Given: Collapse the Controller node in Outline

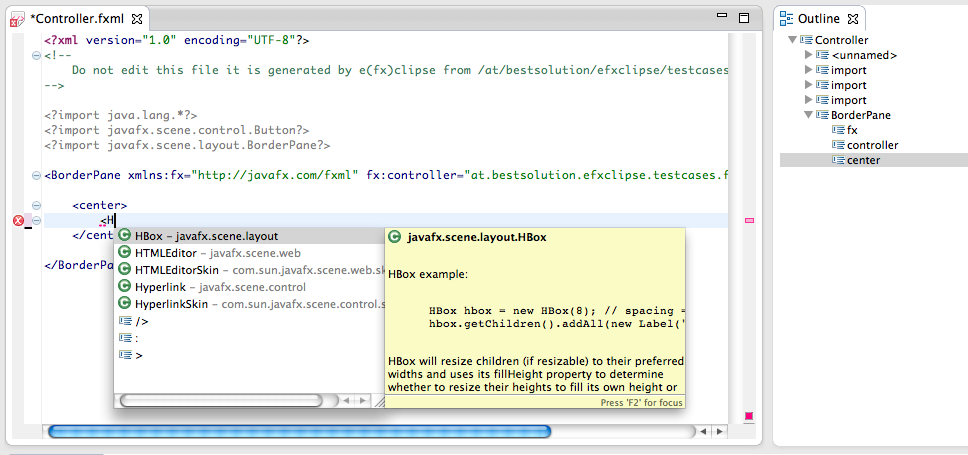Looking at the screenshot, I should coord(793,40).
